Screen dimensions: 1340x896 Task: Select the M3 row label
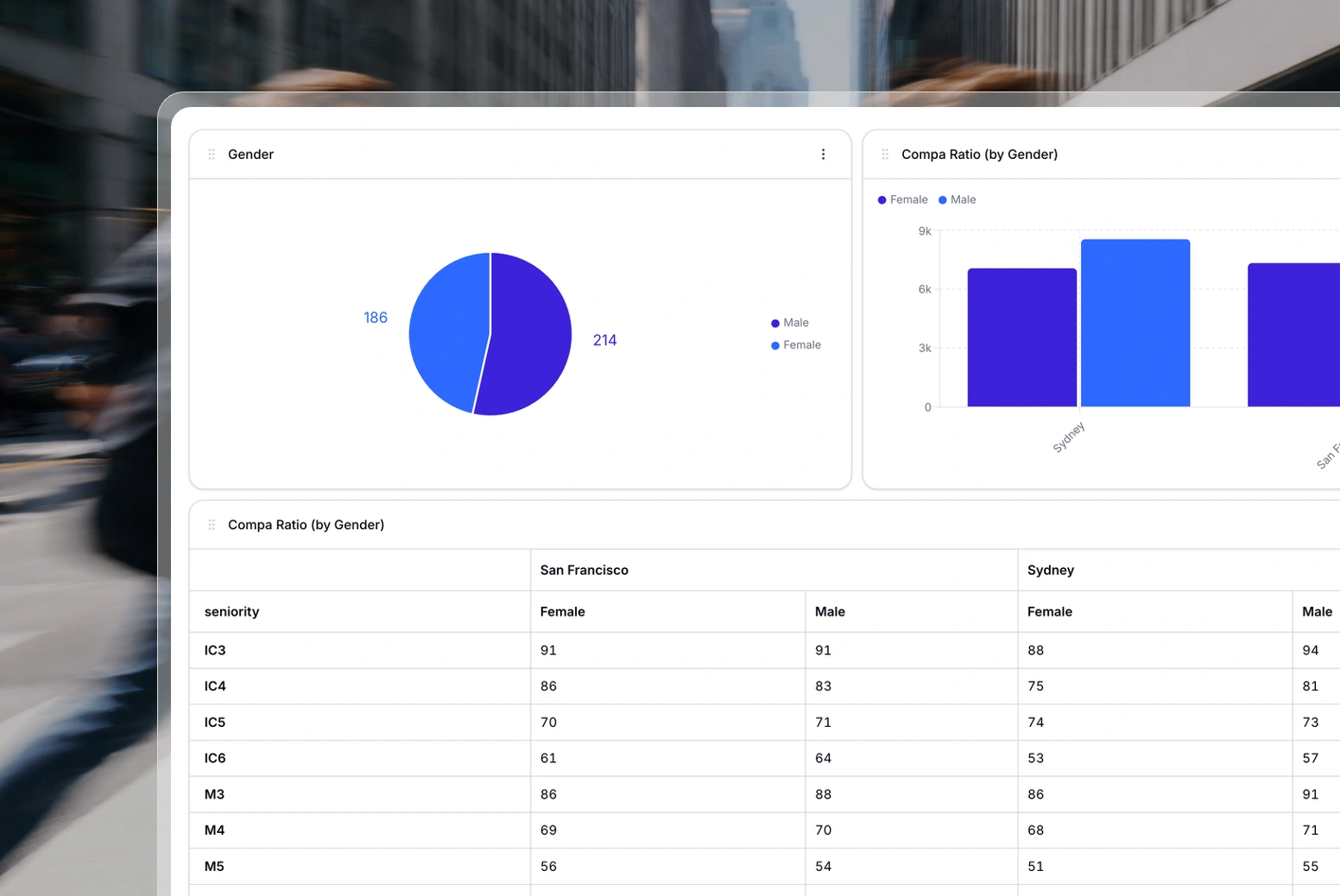point(214,794)
